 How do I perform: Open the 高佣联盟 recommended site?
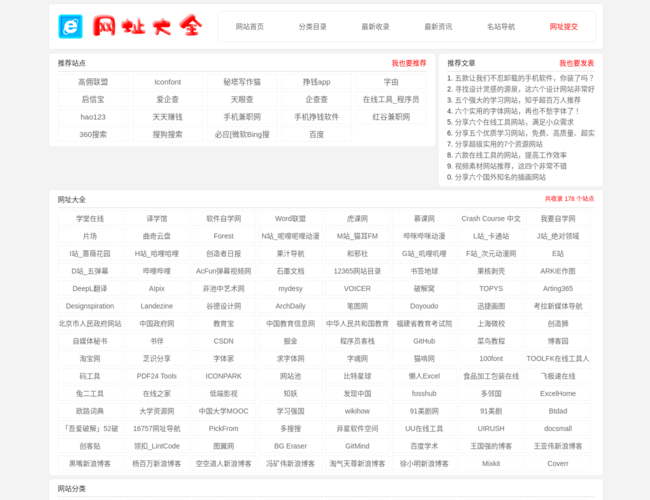click(93, 82)
